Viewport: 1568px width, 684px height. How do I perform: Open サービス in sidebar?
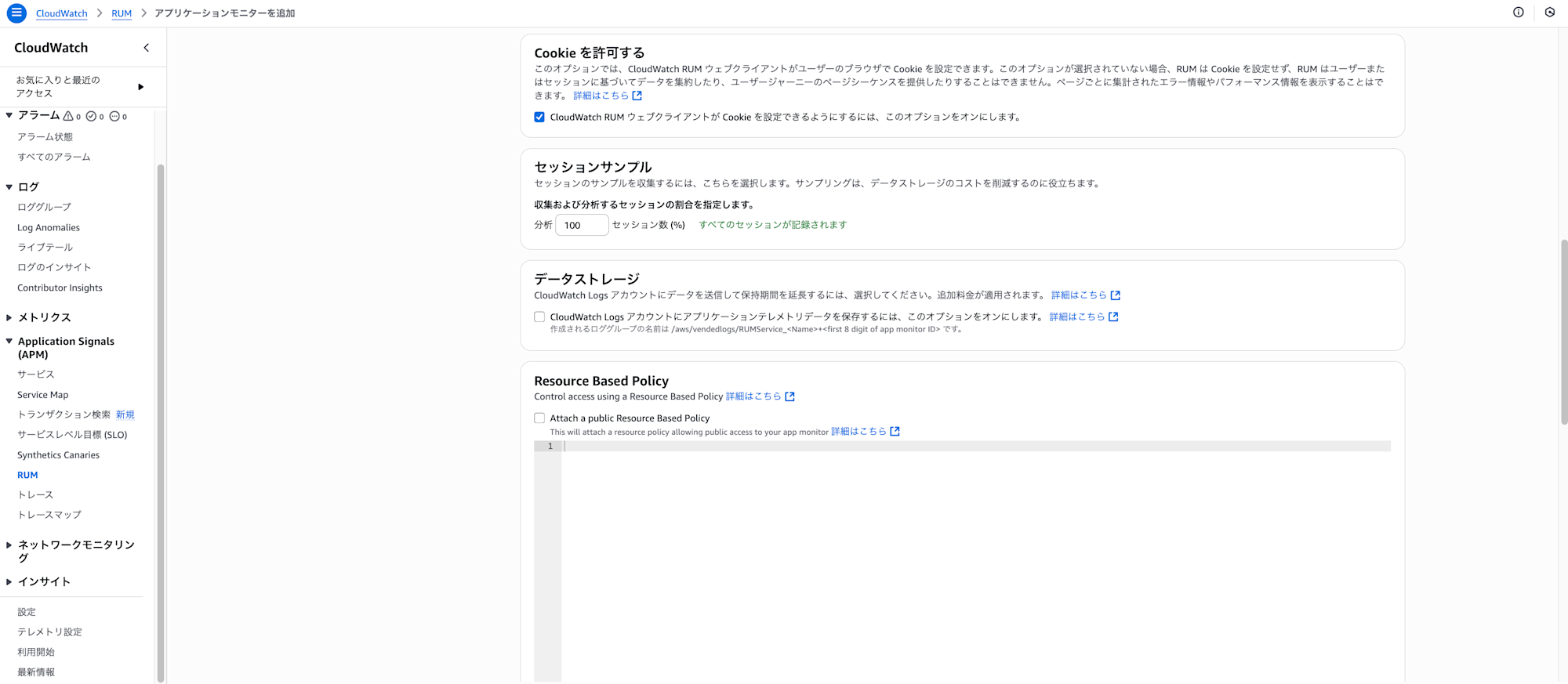36,375
